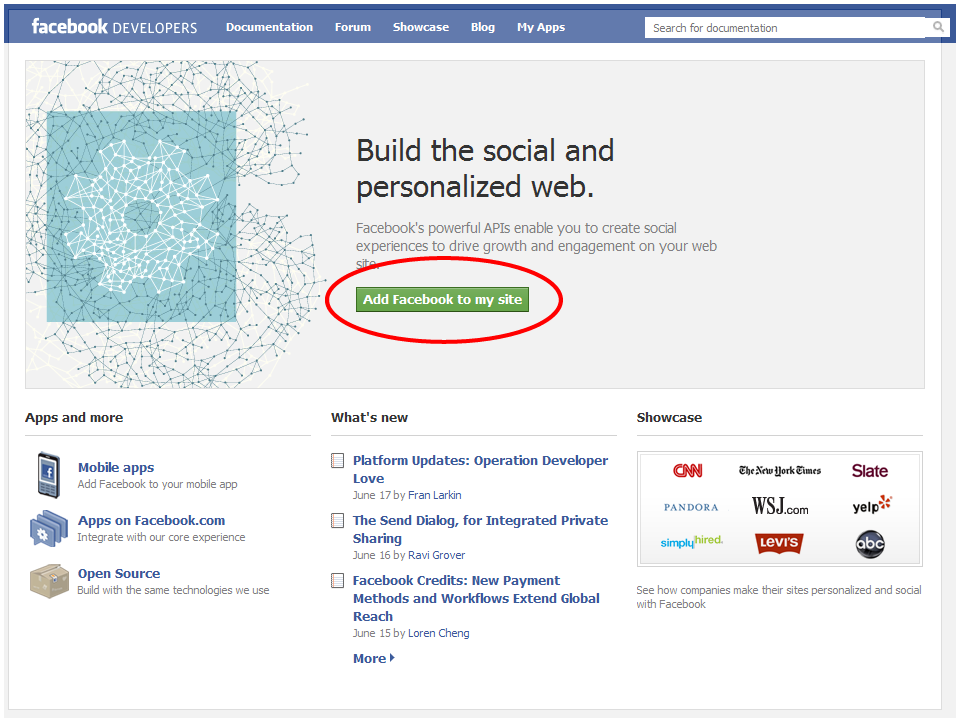Click Add Facebook to my site button
Image resolution: width=960 pixels, height=722 pixels.
click(442, 299)
